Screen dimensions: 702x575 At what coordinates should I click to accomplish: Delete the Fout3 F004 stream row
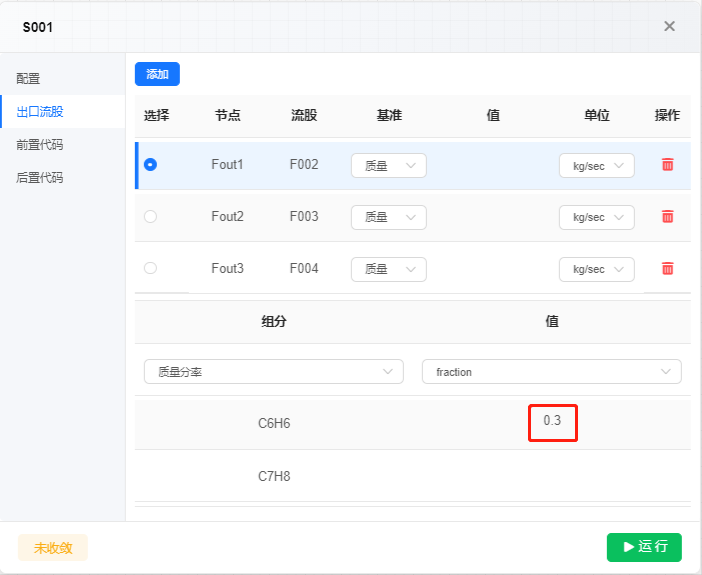[667, 269]
